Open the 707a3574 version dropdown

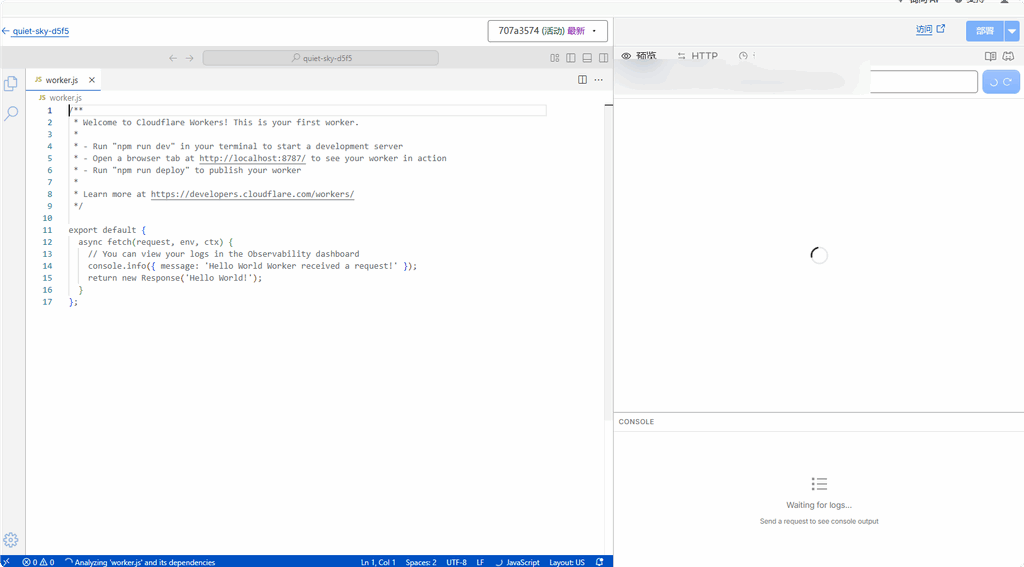(547, 31)
